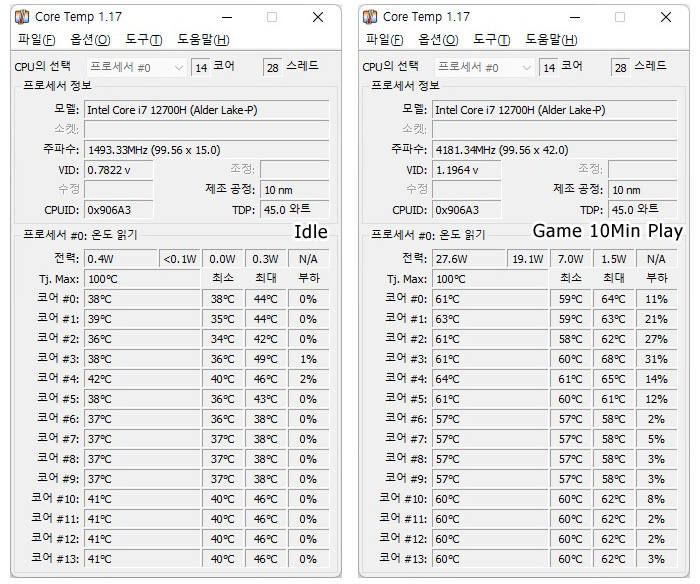Click power value 7.0W

coord(570,259)
